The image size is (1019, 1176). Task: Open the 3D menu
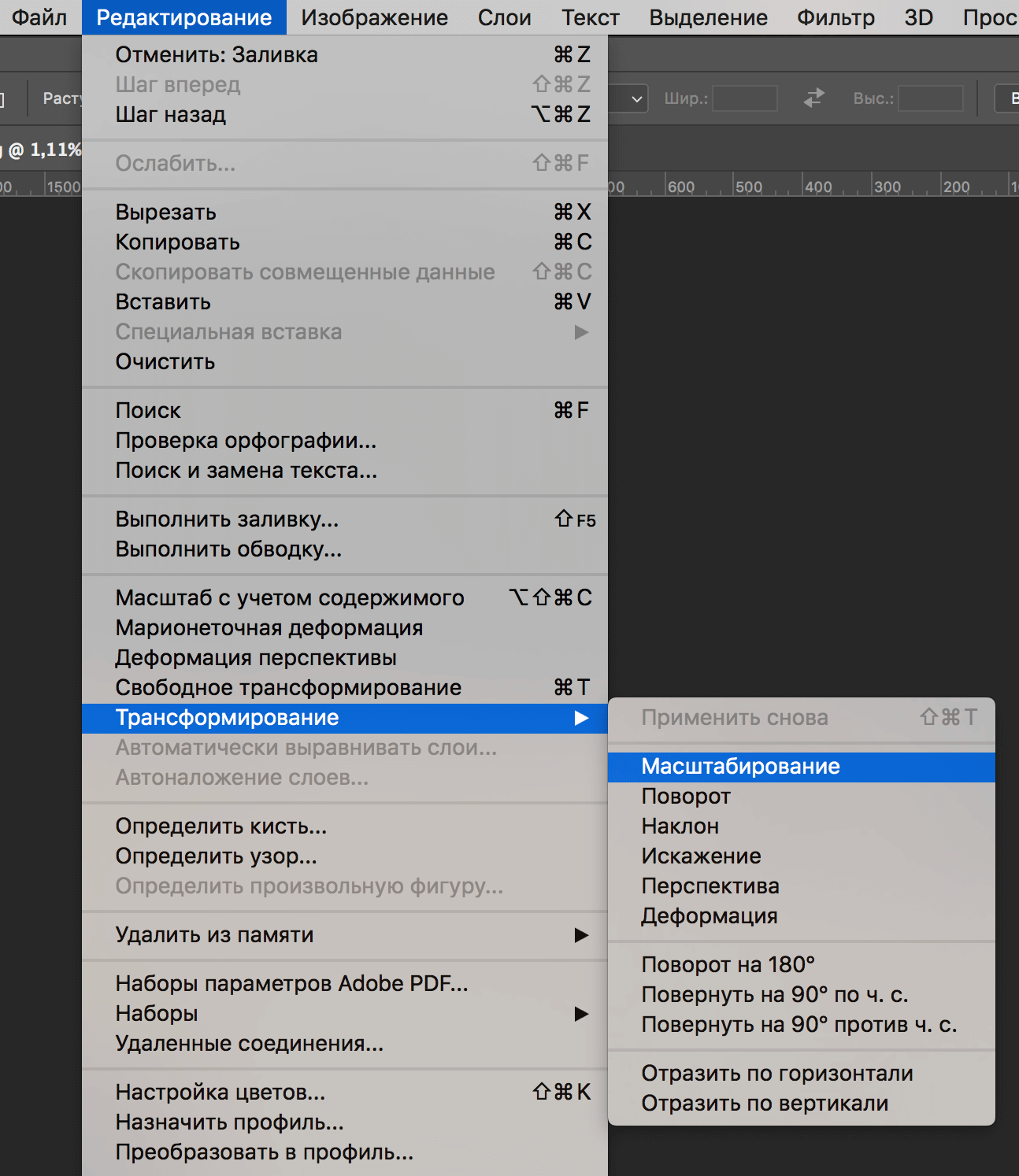tap(917, 17)
